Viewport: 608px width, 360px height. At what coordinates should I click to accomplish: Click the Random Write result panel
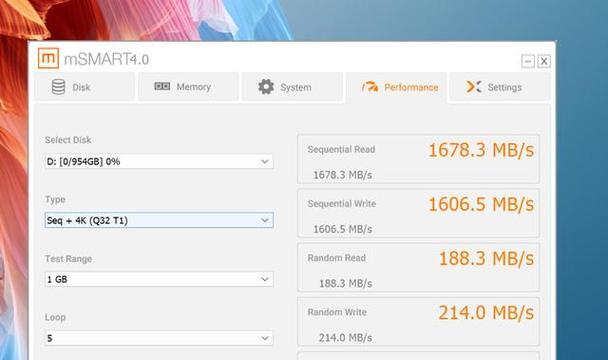(x=418, y=322)
